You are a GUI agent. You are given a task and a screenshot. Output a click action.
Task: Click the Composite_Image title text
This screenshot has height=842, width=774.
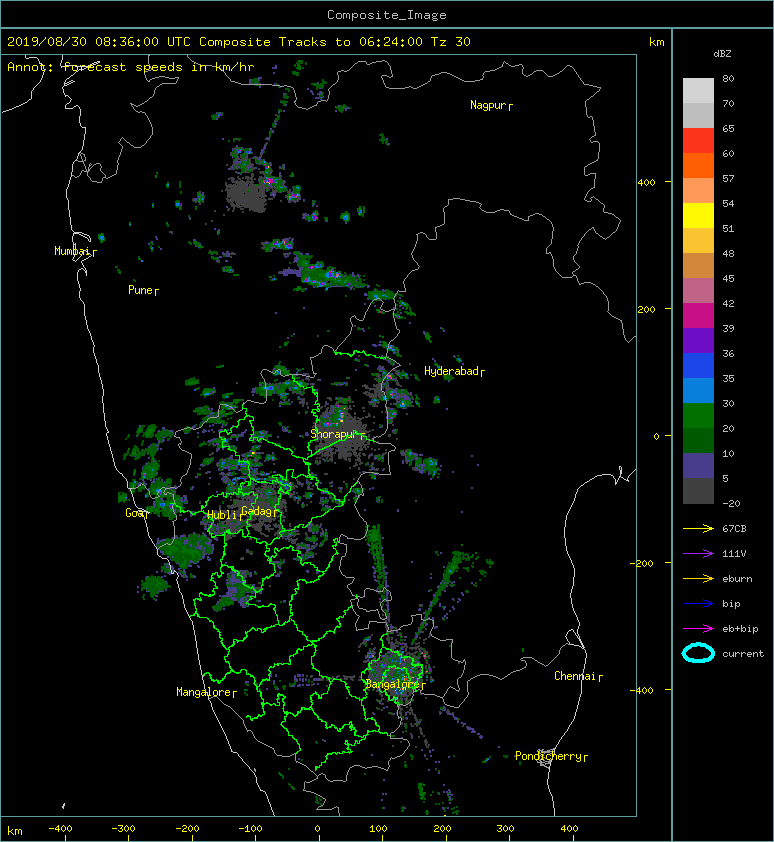(387, 15)
